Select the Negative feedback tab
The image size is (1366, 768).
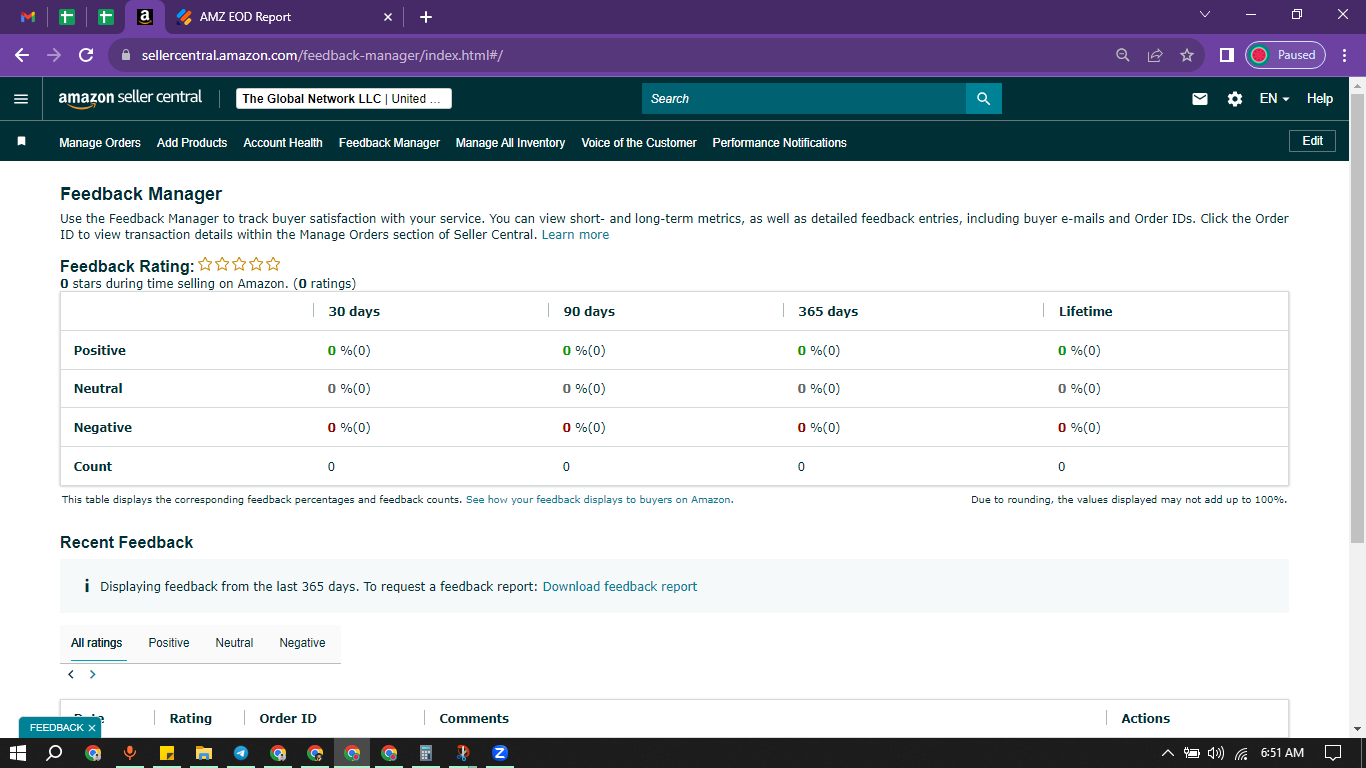click(x=302, y=643)
